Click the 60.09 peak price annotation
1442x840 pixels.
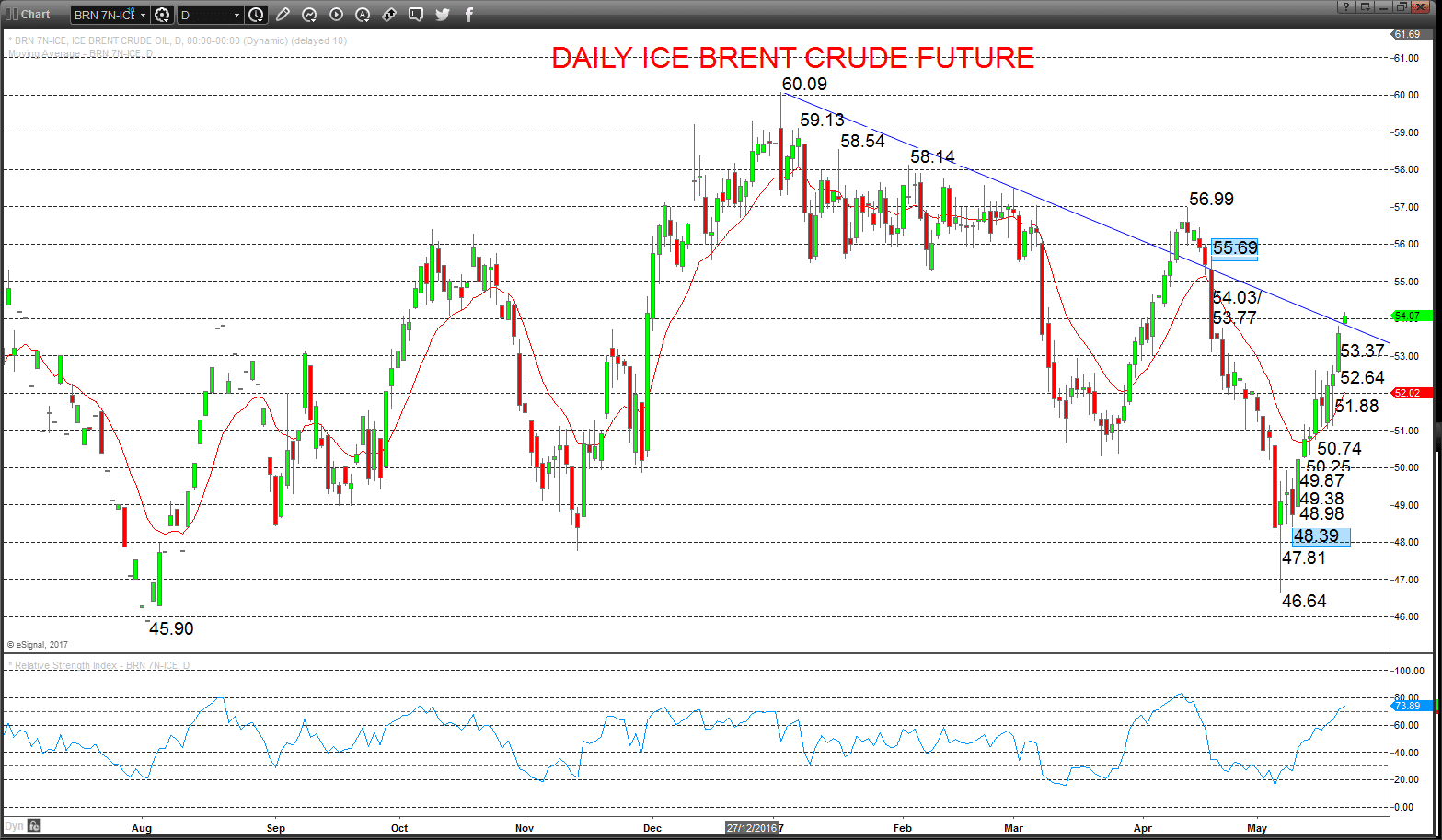point(804,84)
